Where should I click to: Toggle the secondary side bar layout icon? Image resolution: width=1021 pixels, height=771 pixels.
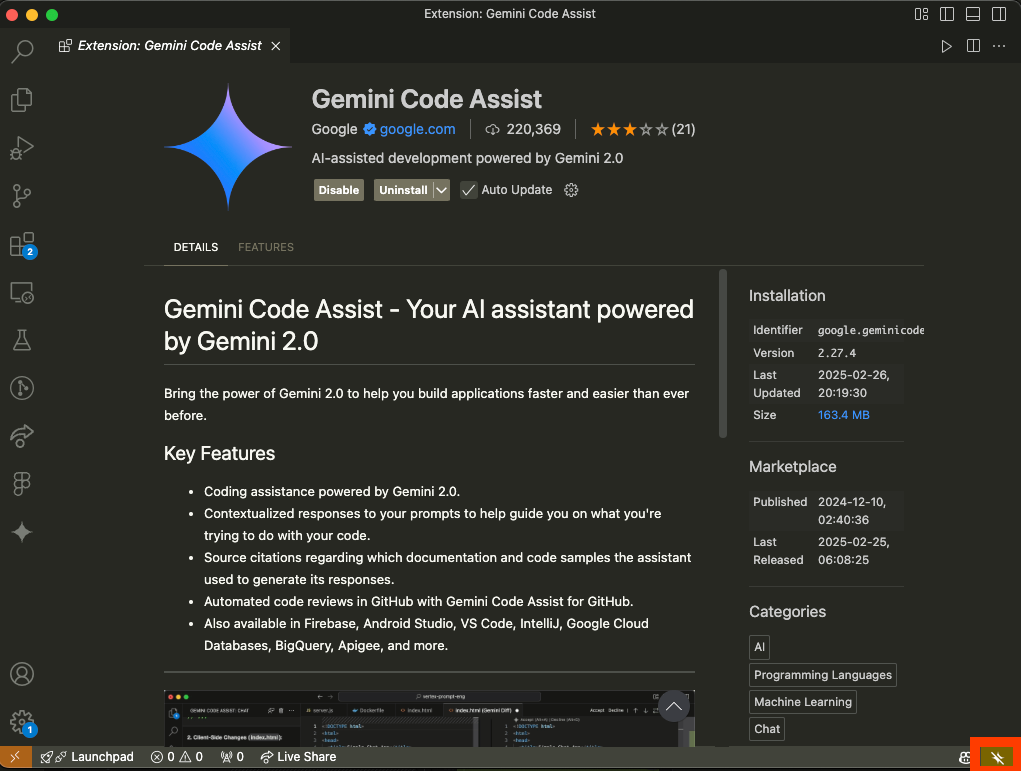(999, 14)
